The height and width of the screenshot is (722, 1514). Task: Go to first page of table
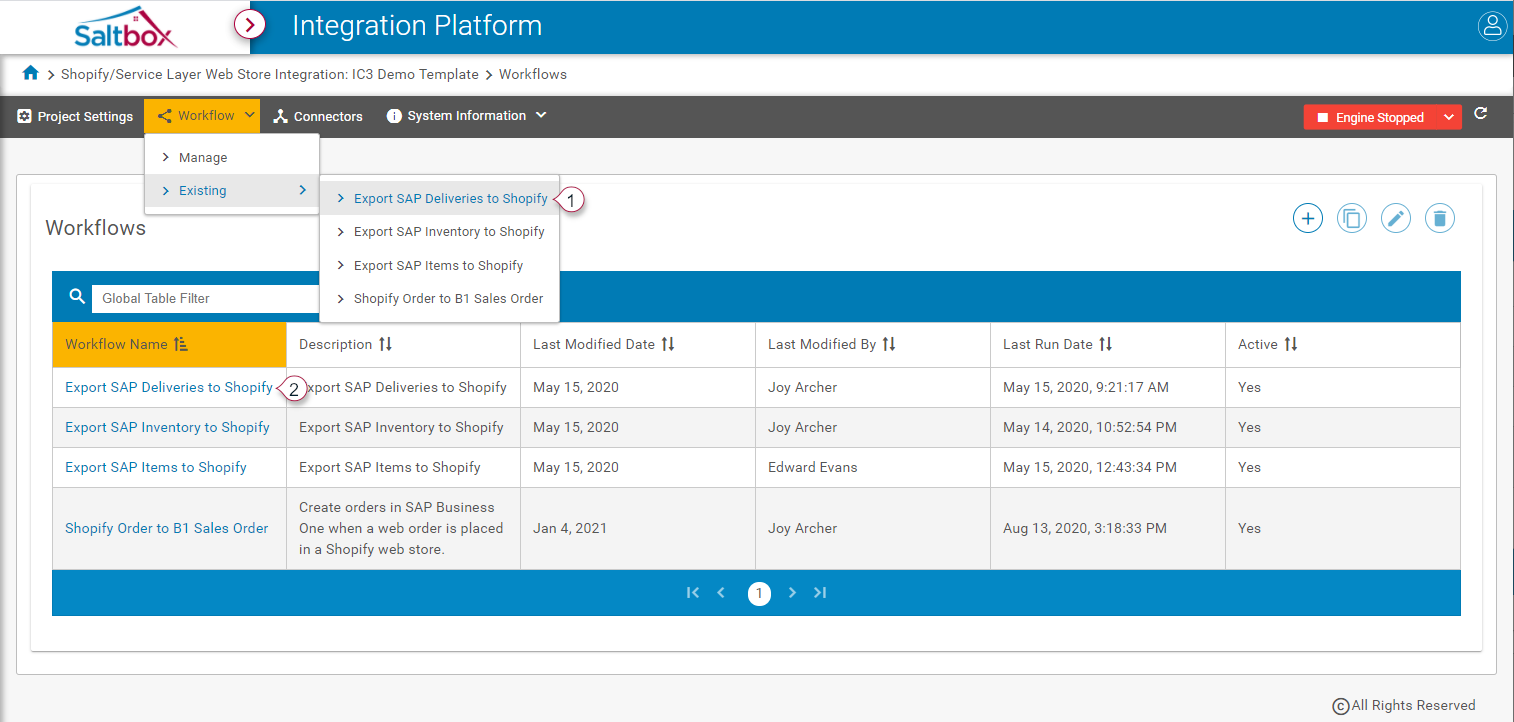coord(693,593)
